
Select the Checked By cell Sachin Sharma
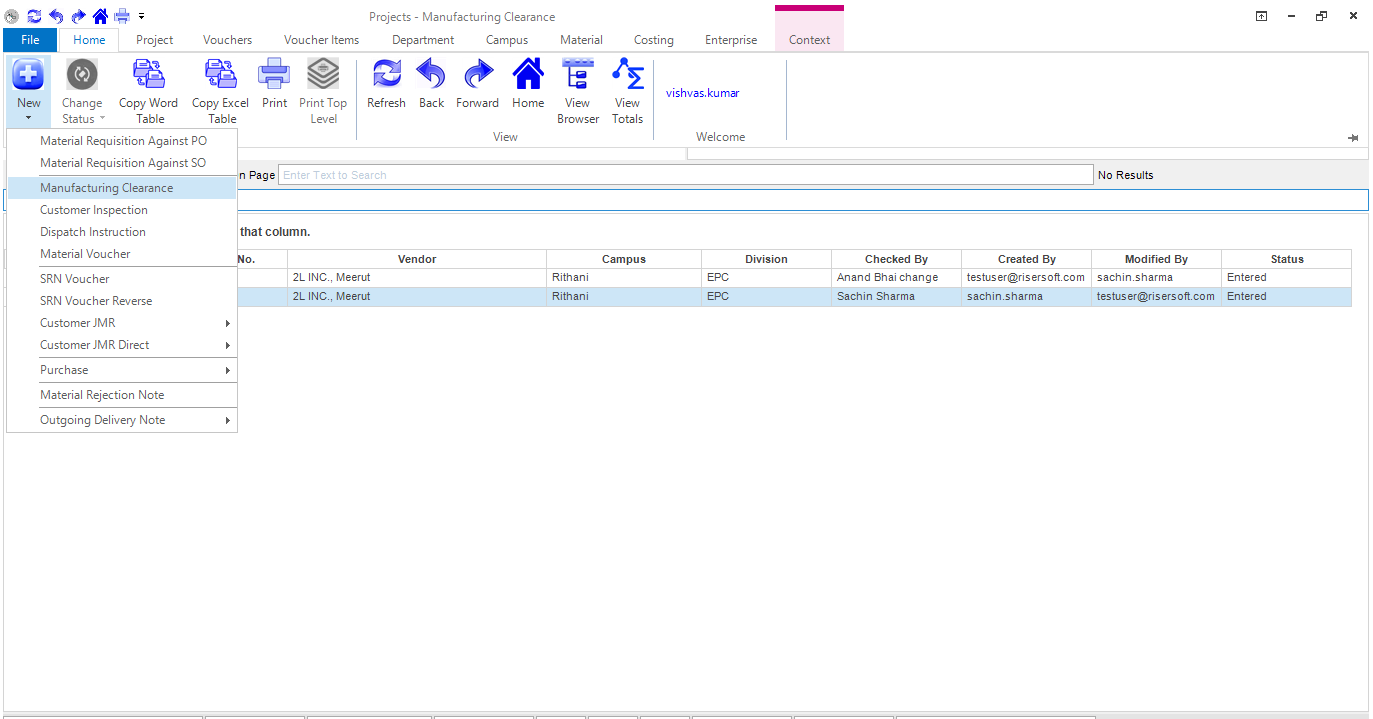897,297
